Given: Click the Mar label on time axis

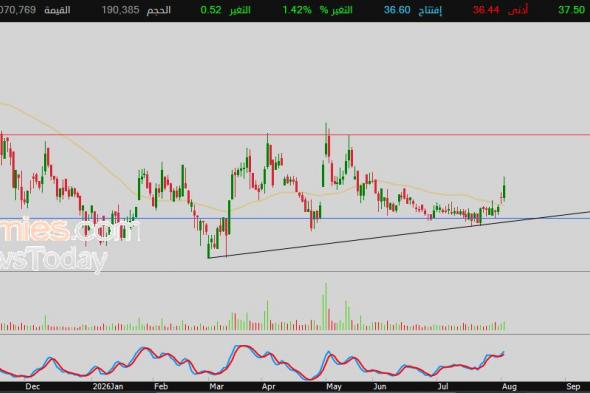Looking at the screenshot, I should (217, 387).
